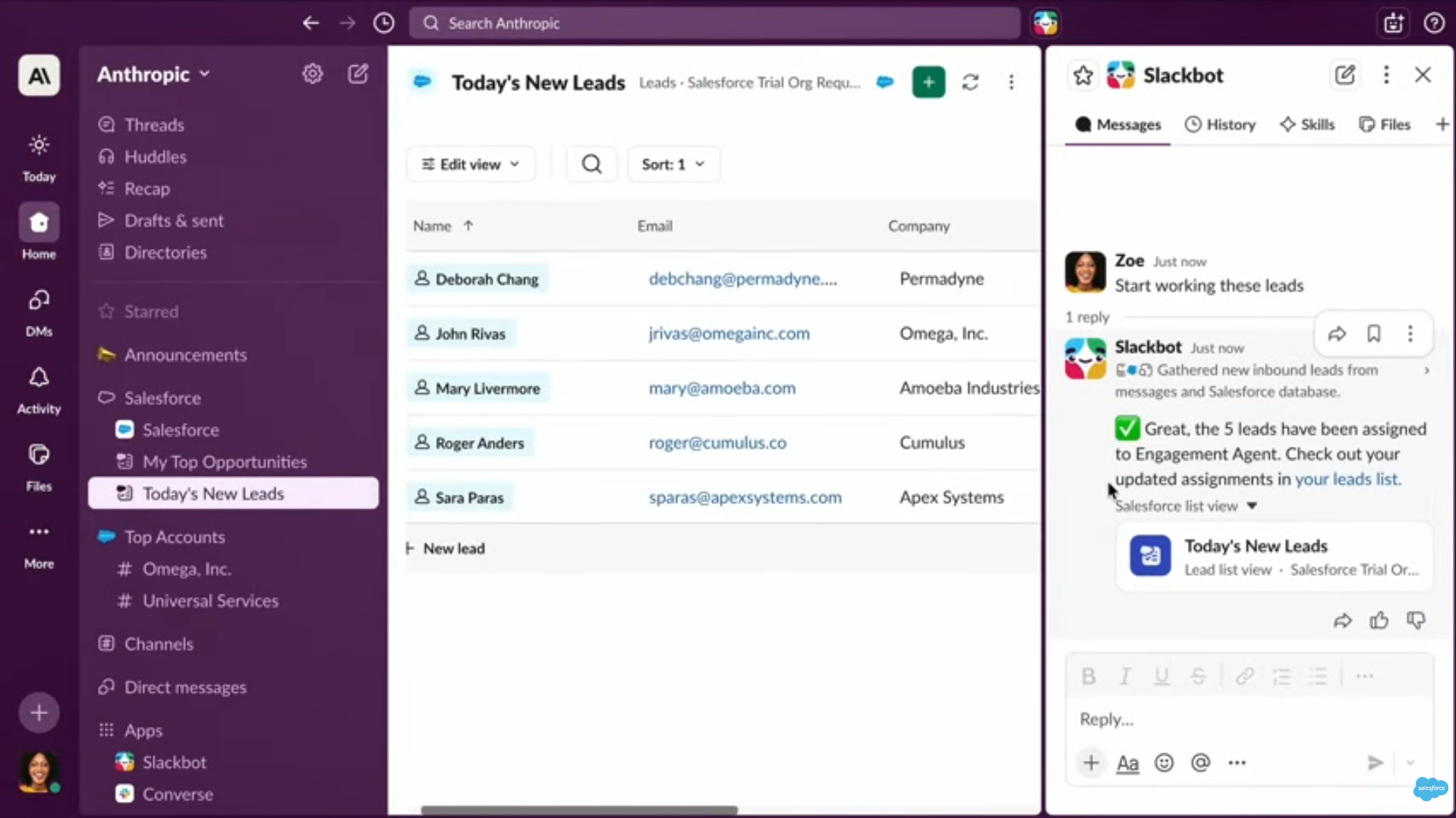The image size is (1456, 818).
Task: Open Files in left rail
Action: tap(39, 467)
